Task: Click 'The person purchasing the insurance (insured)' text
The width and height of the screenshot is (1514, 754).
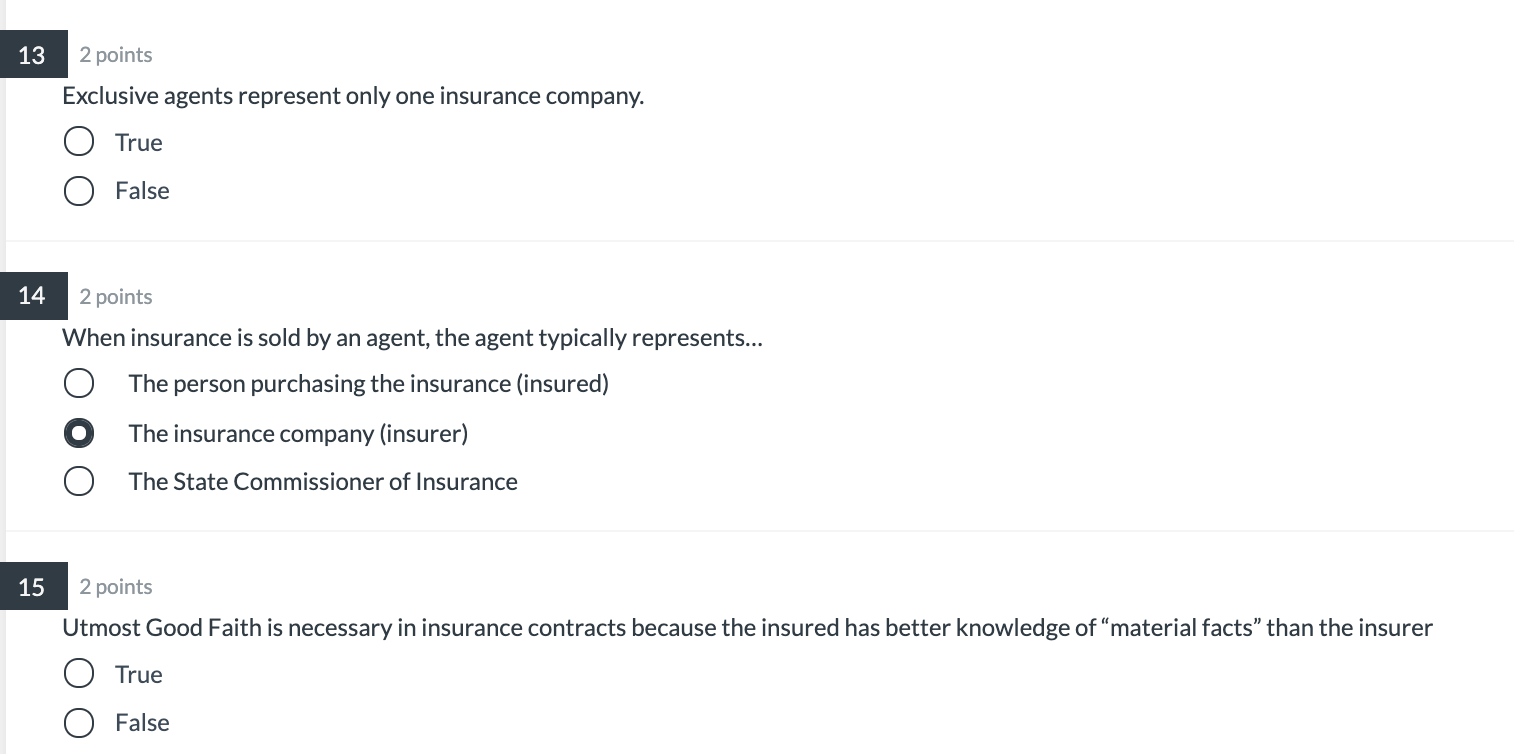Action: click(368, 384)
